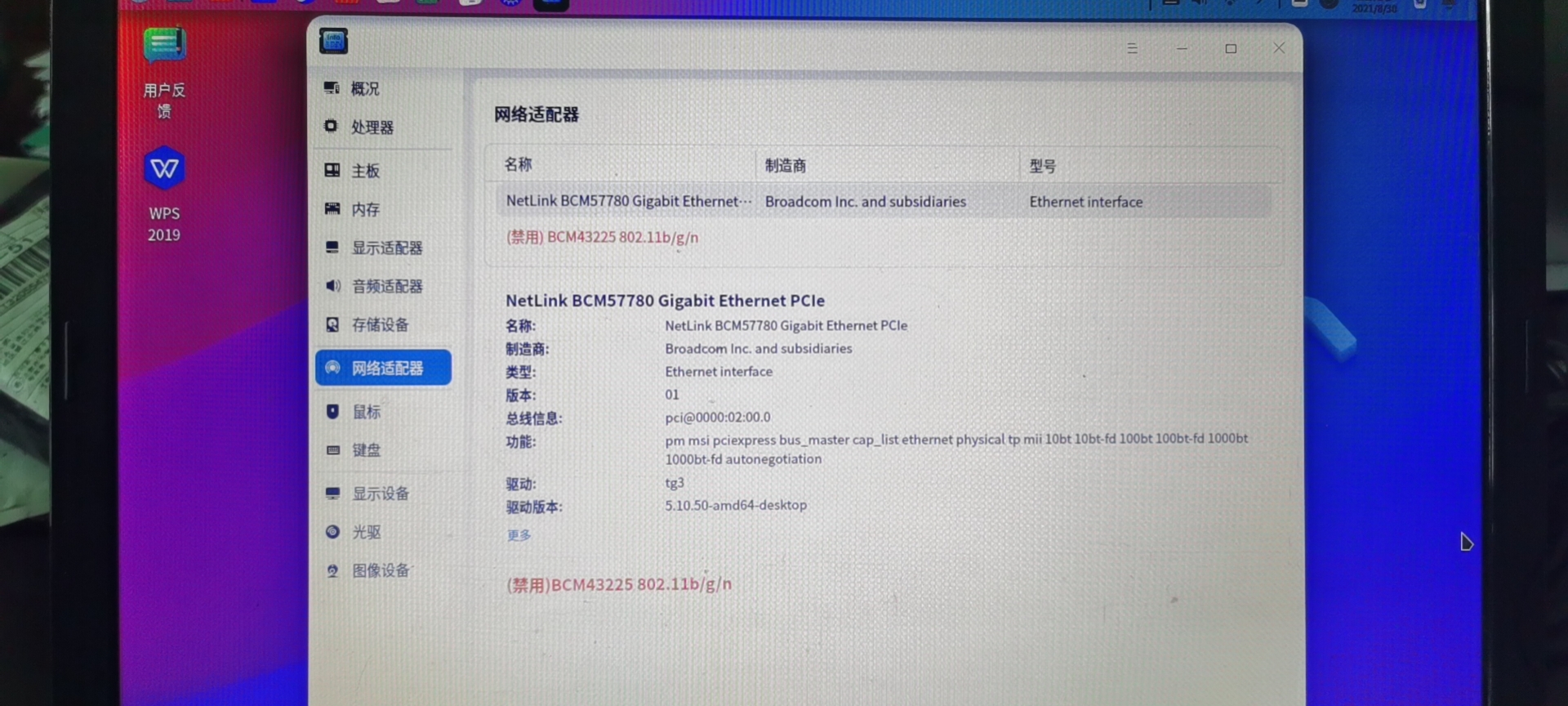Image resolution: width=1568 pixels, height=706 pixels.
Task: Open the hamburger main menu in title bar
Action: coord(1132,48)
